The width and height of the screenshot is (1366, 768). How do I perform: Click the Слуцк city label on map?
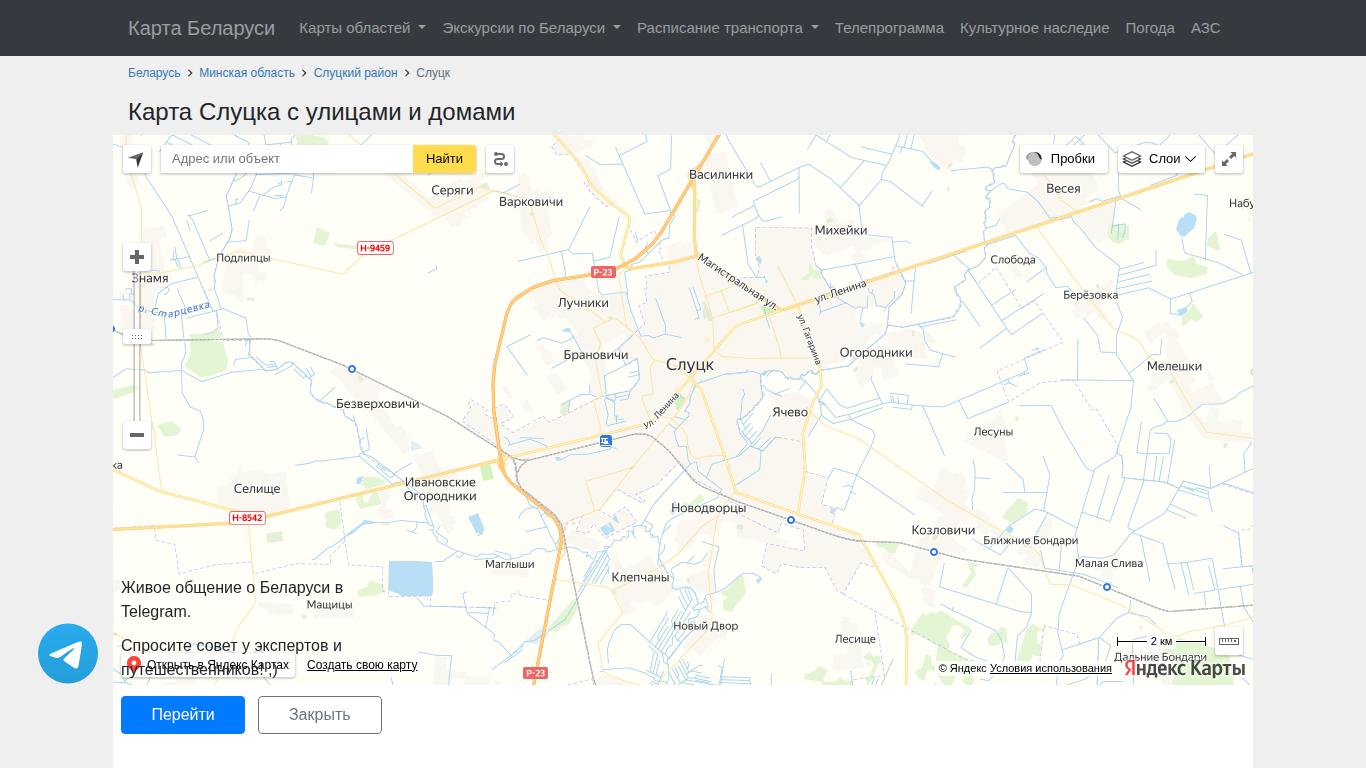pyautogui.click(x=690, y=365)
